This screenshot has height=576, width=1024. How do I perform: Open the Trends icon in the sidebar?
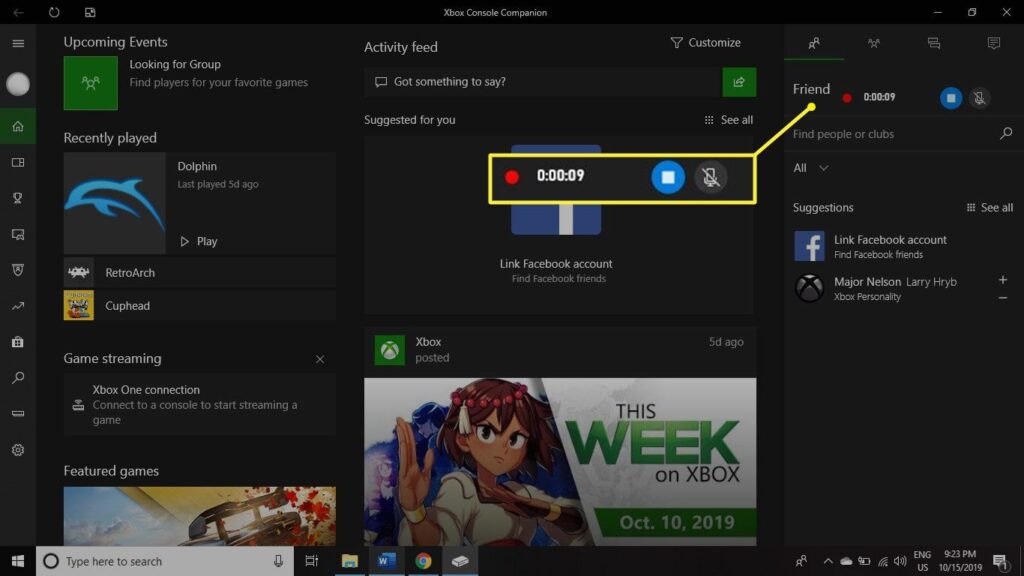pos(17,306)
